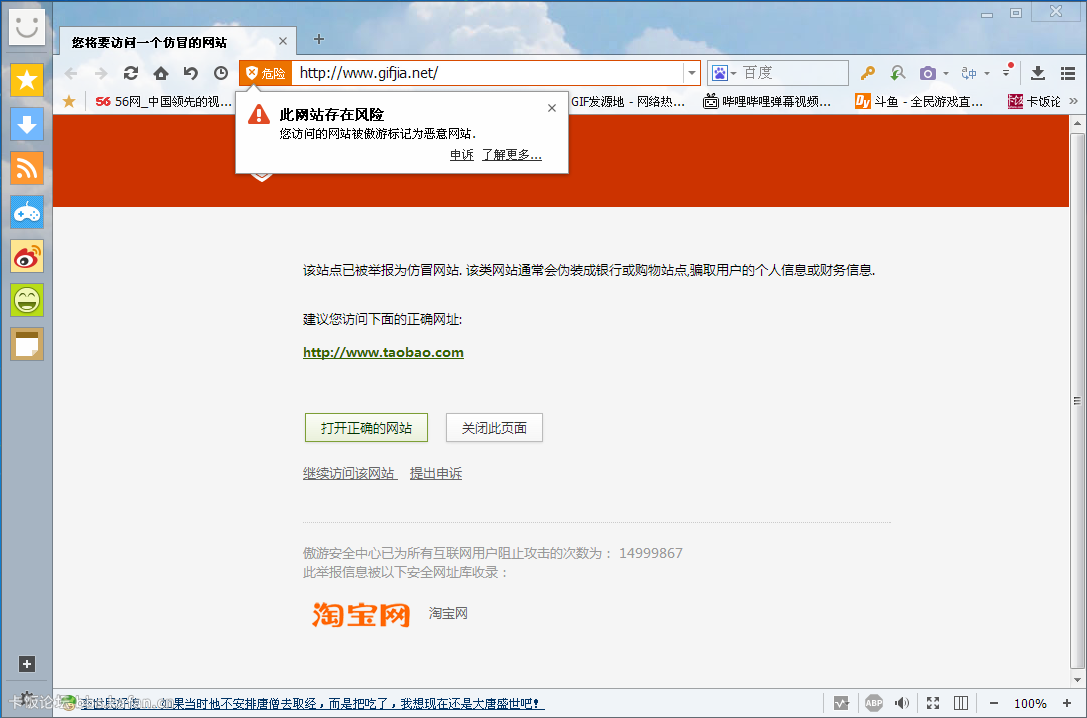The width and height of the screenshot is (1087, 718).
Task: Click the 关闭此页面 button
Action: pos(494,428)
